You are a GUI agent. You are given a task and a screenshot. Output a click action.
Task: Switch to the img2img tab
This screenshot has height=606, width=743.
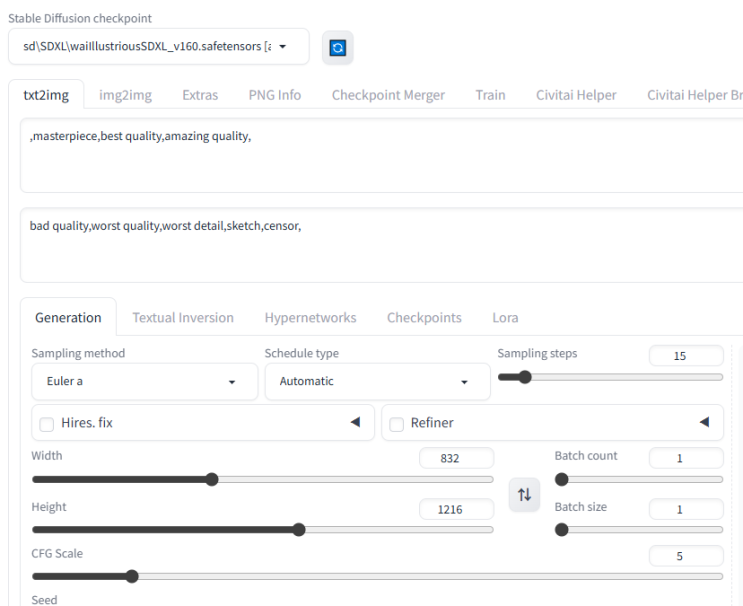click(x=125, y=95)
